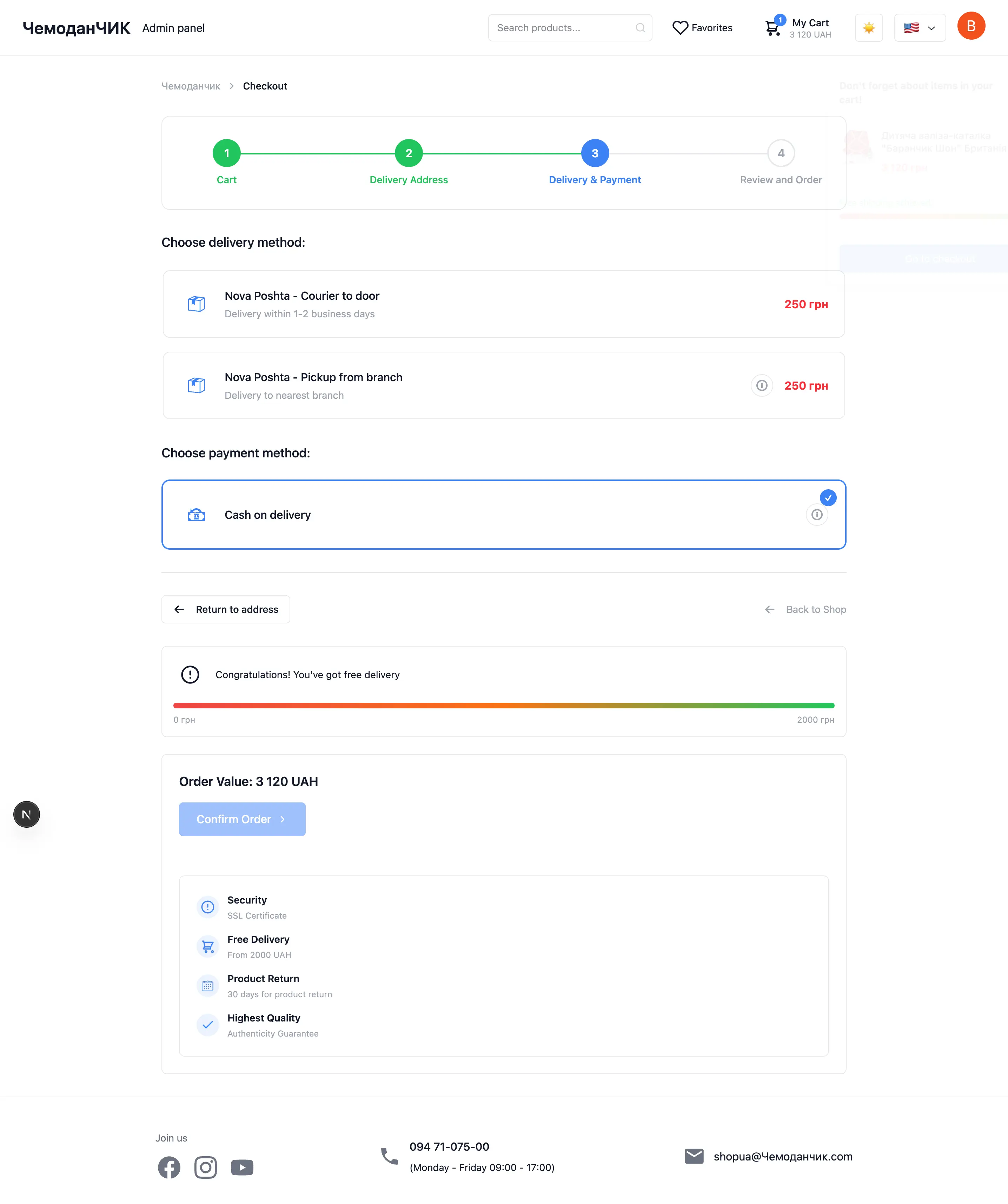Click the Search products input field
The width and height of the screenshot is (1008, 1204).
(x=562, y=27)
